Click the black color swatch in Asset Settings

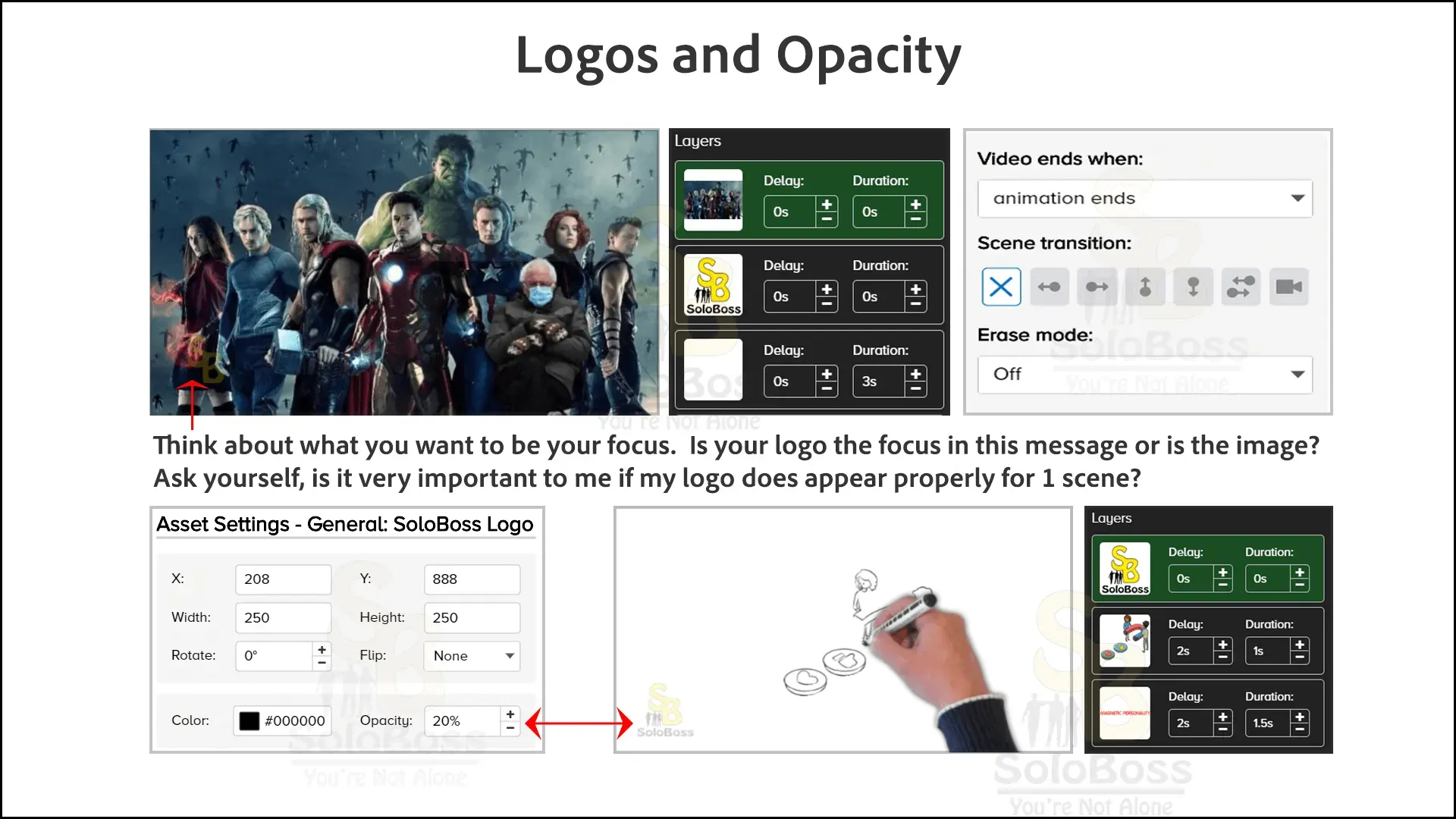[x=249, y=720]
